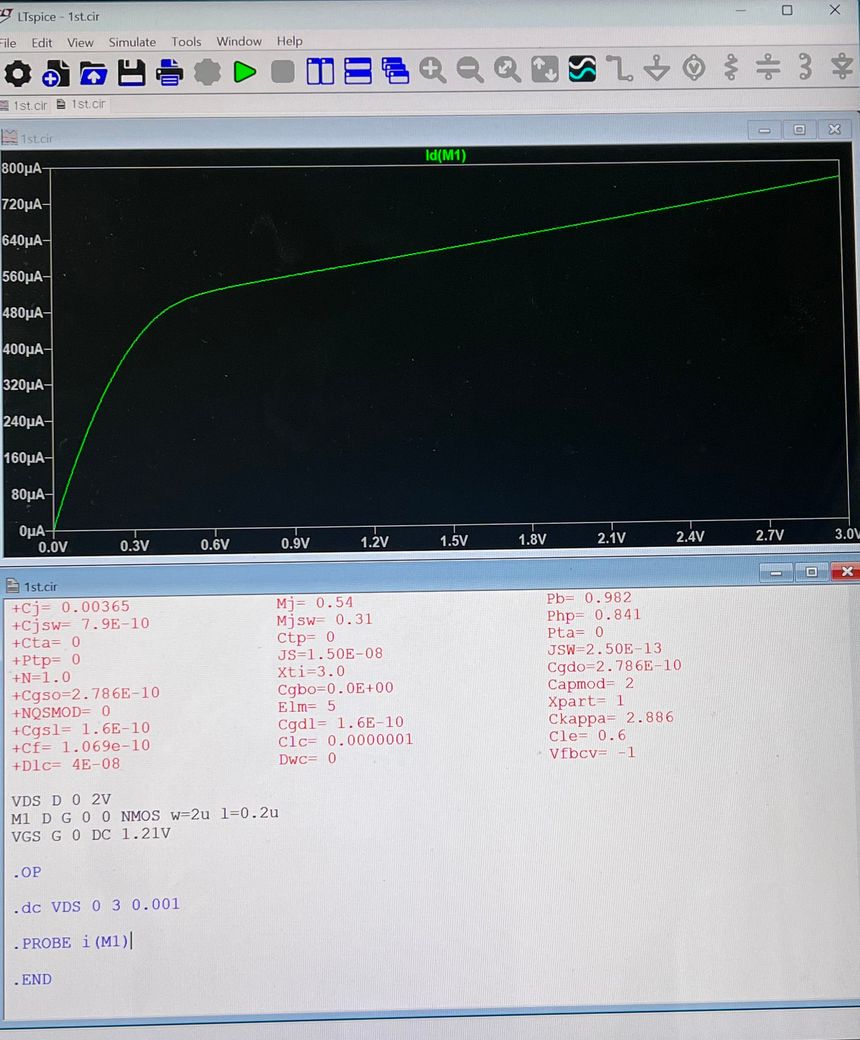Select the Inductor component tool

(805, 69)
